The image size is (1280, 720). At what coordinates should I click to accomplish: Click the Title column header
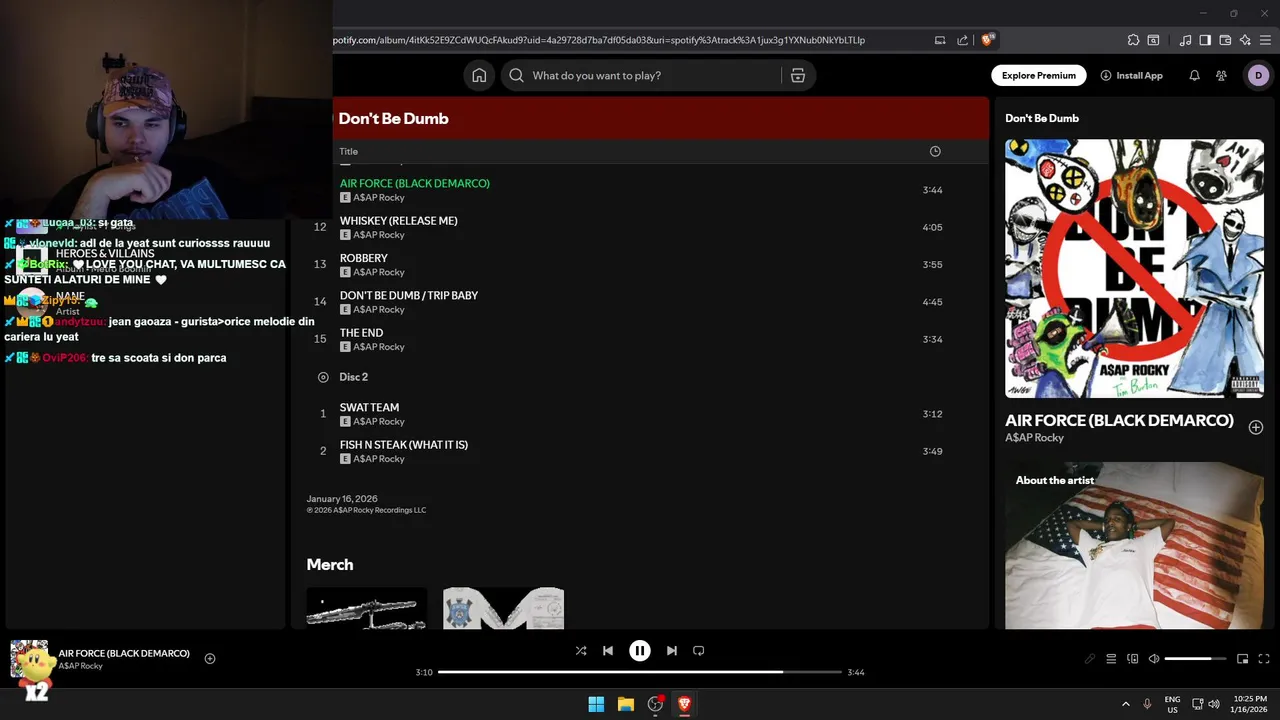pyautogui.click(x=348, y=152)
